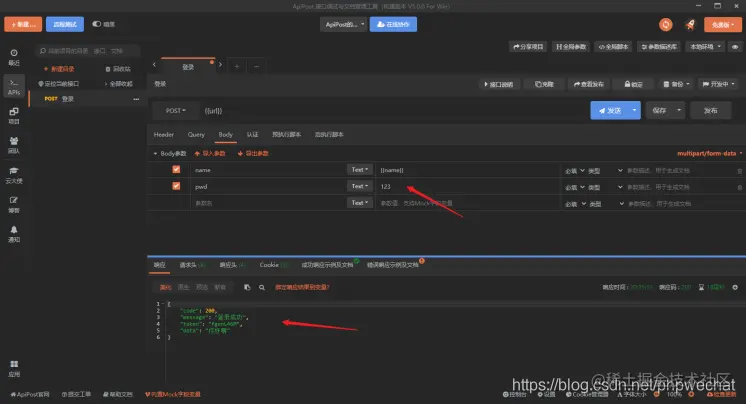Click 定位当前接口 locate current API
Screen dimensions: 746x404
click(59, 84)
